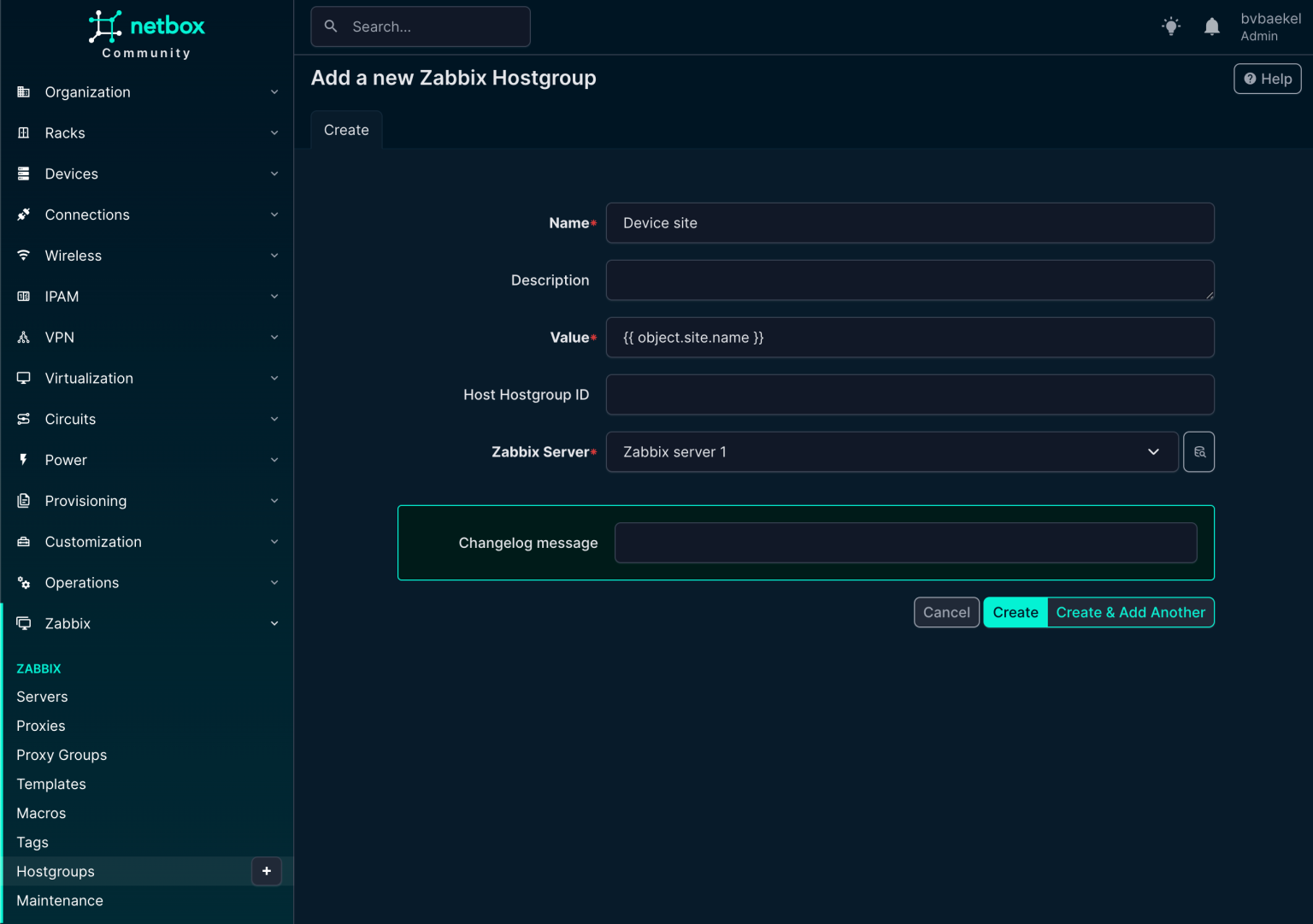Open the Zabbix Server dropdown
This screenshot has height=924, width=1313.
pyautogui.click(x=1153, y=451)
